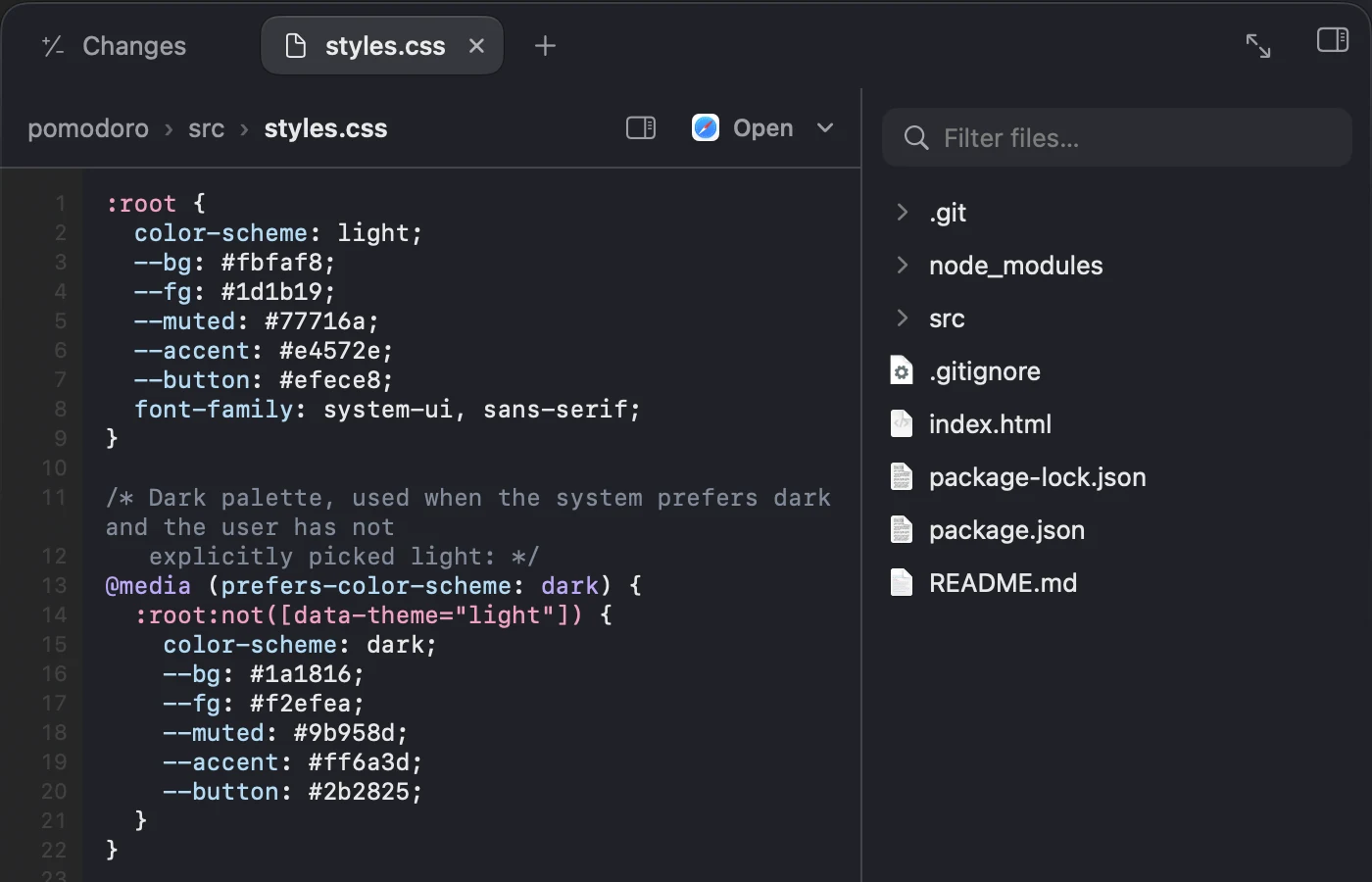Screen dimensions: 1372x882
Task: Click line number 14 in gutter
Action: pyautogui.click(x=55, y=615)
